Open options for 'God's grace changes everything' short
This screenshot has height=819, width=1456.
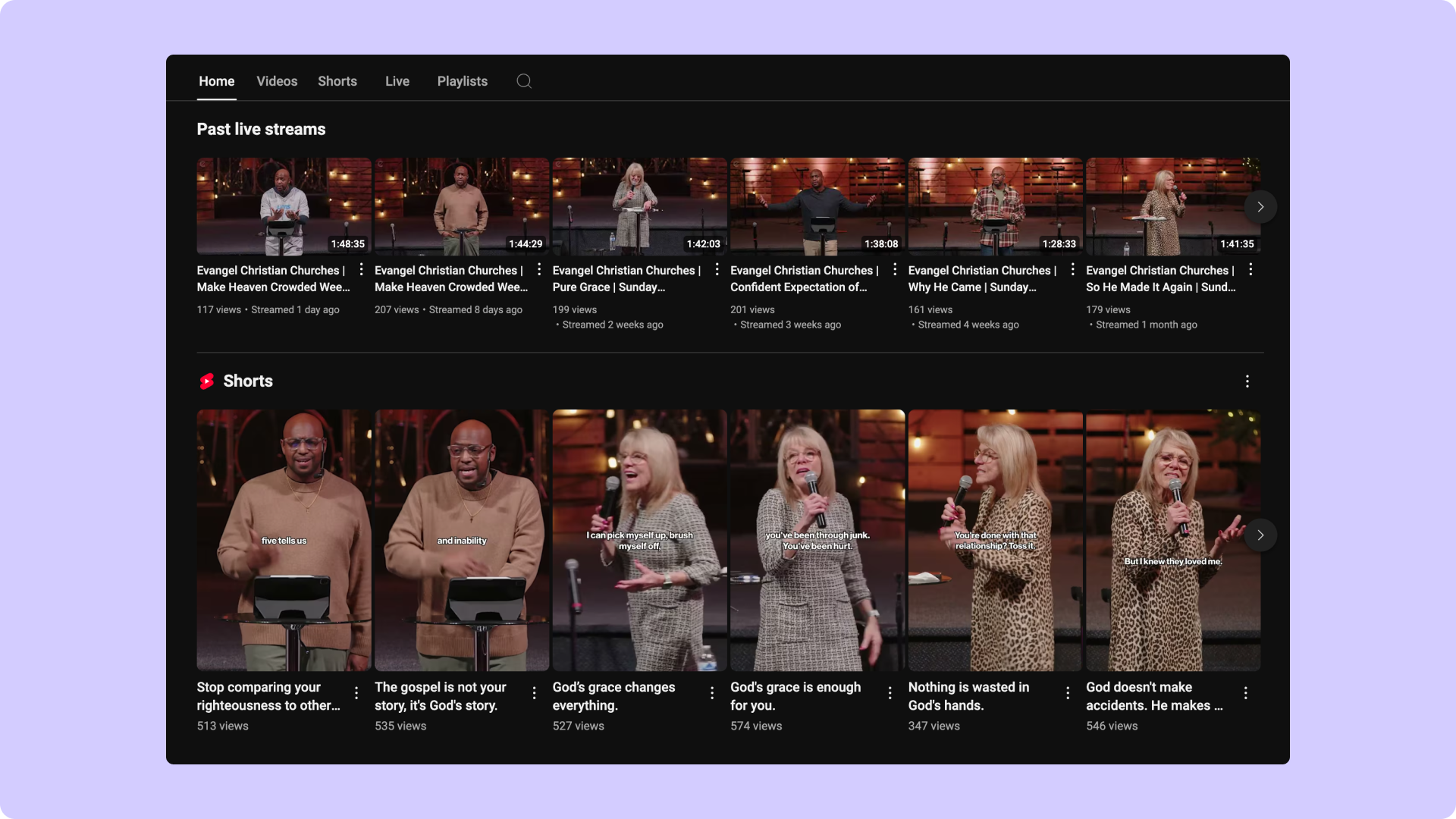click(712, 693)
